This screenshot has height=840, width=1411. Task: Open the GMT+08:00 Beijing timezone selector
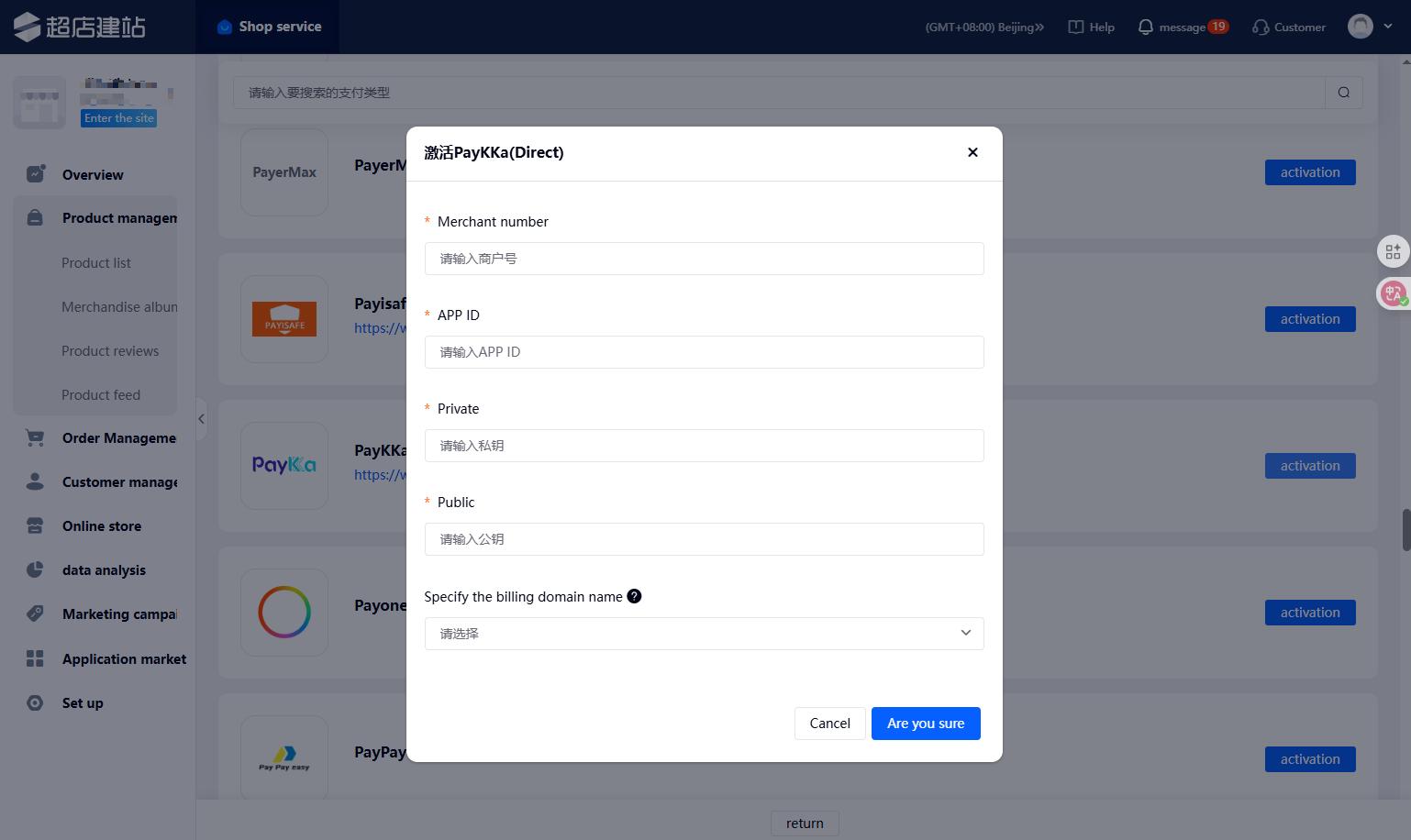pos(983,28)
